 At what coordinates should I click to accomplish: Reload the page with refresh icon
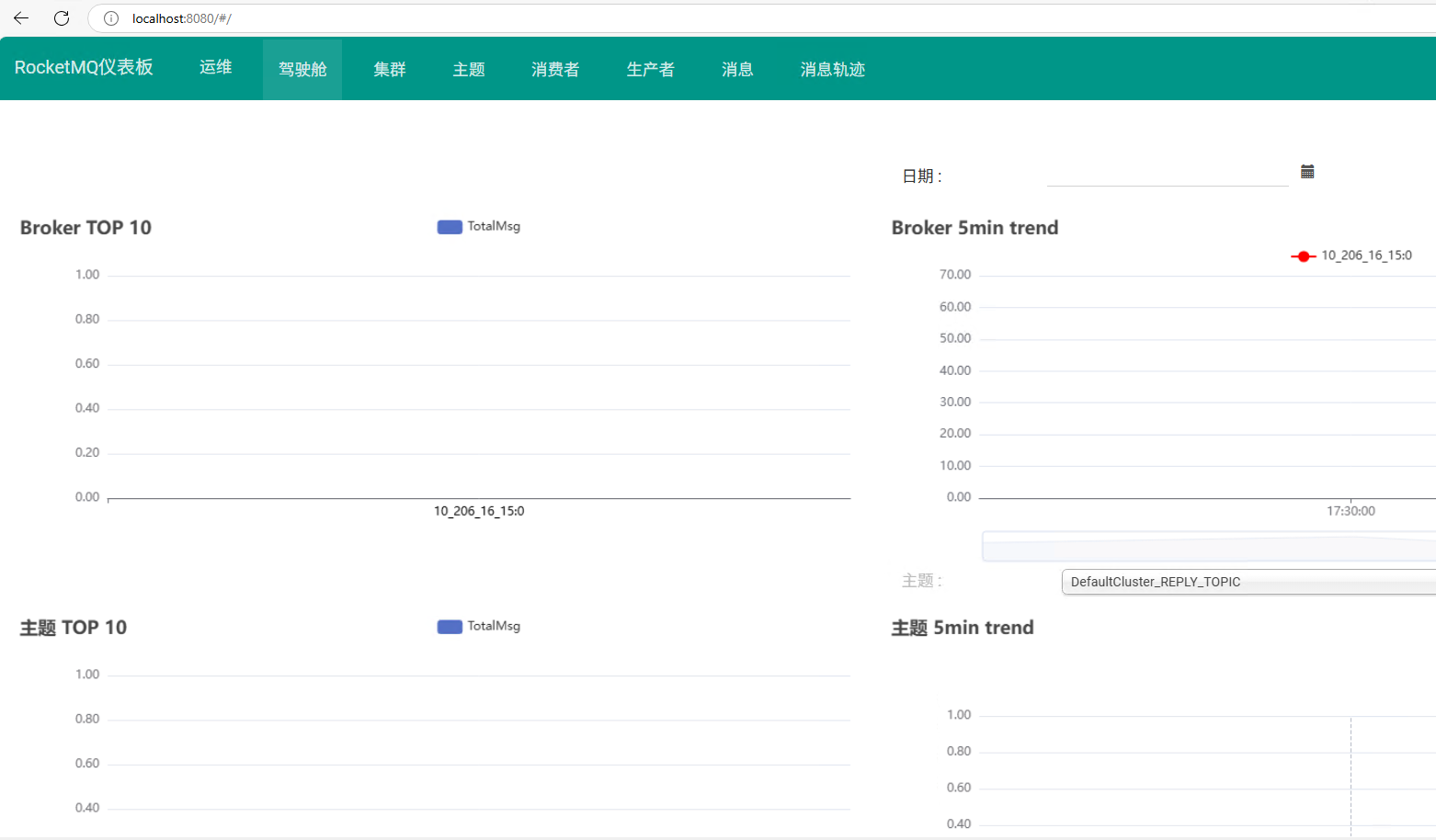62,18
